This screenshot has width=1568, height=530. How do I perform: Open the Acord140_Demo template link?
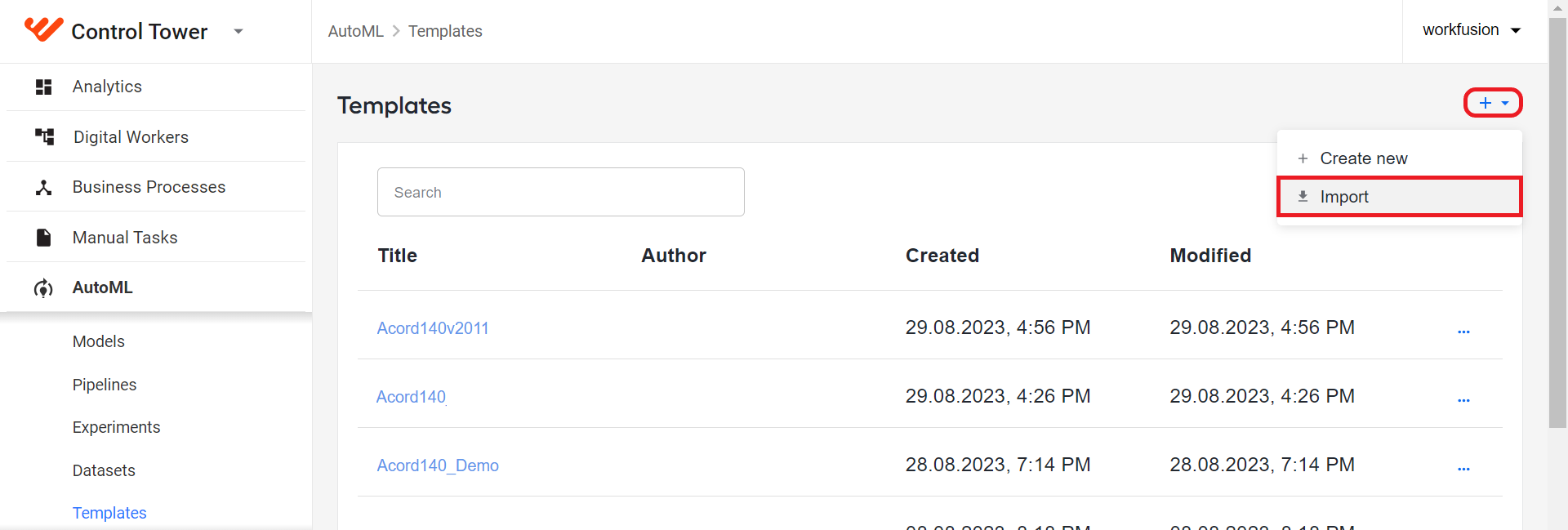[438, 465]
